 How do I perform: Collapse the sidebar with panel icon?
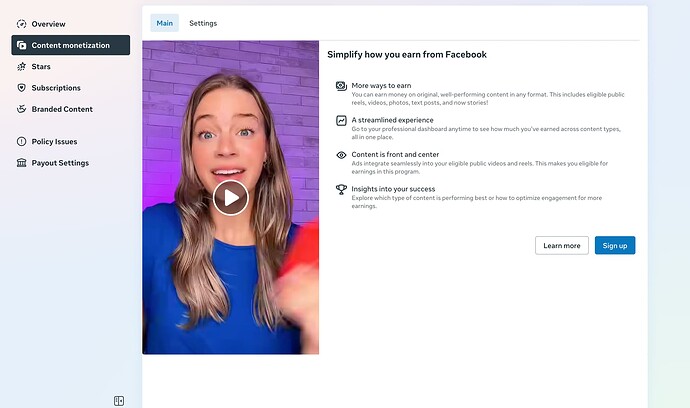pos(119,401)
